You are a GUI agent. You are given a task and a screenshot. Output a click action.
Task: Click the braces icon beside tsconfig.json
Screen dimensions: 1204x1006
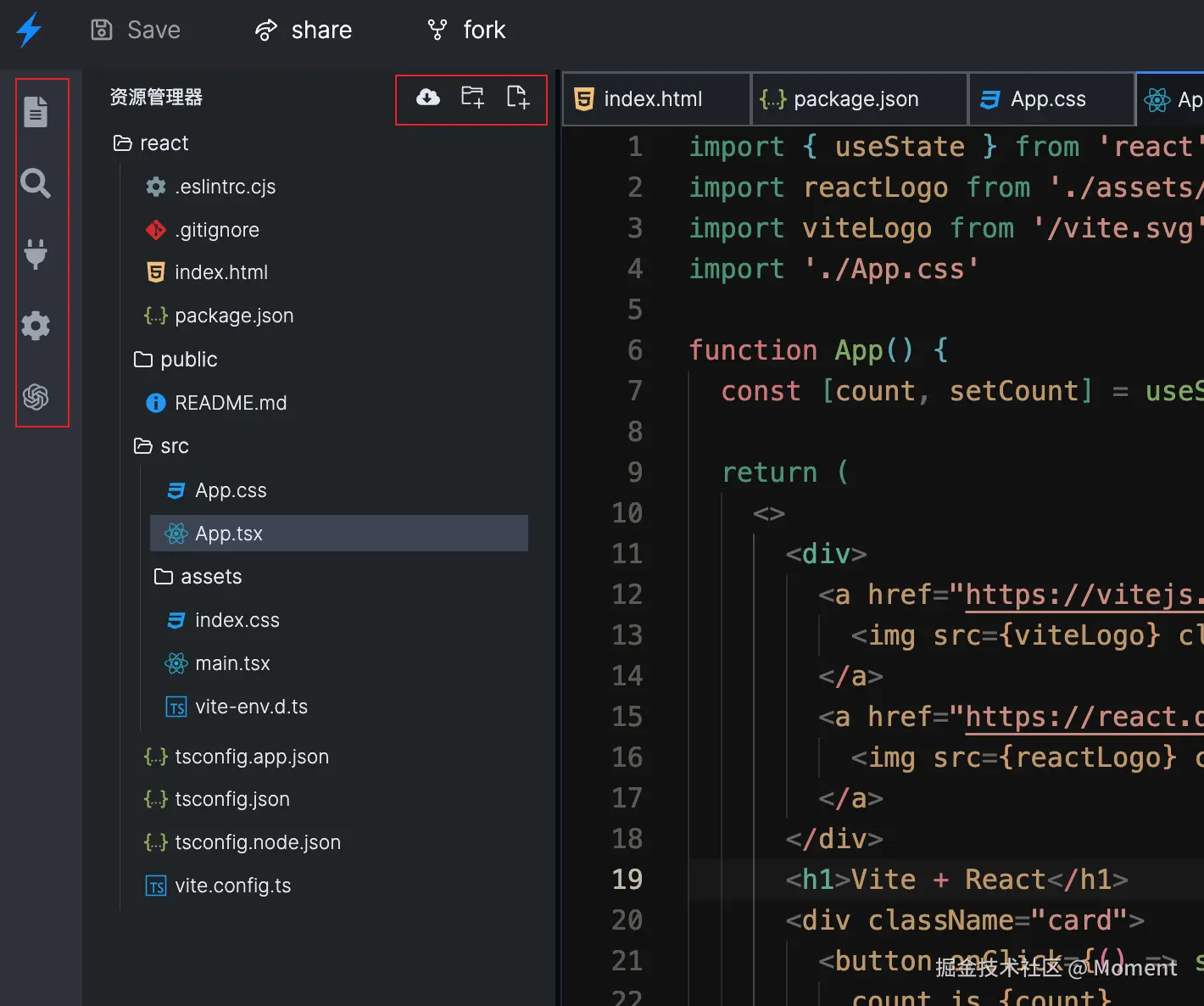click(x=156, y=799)
